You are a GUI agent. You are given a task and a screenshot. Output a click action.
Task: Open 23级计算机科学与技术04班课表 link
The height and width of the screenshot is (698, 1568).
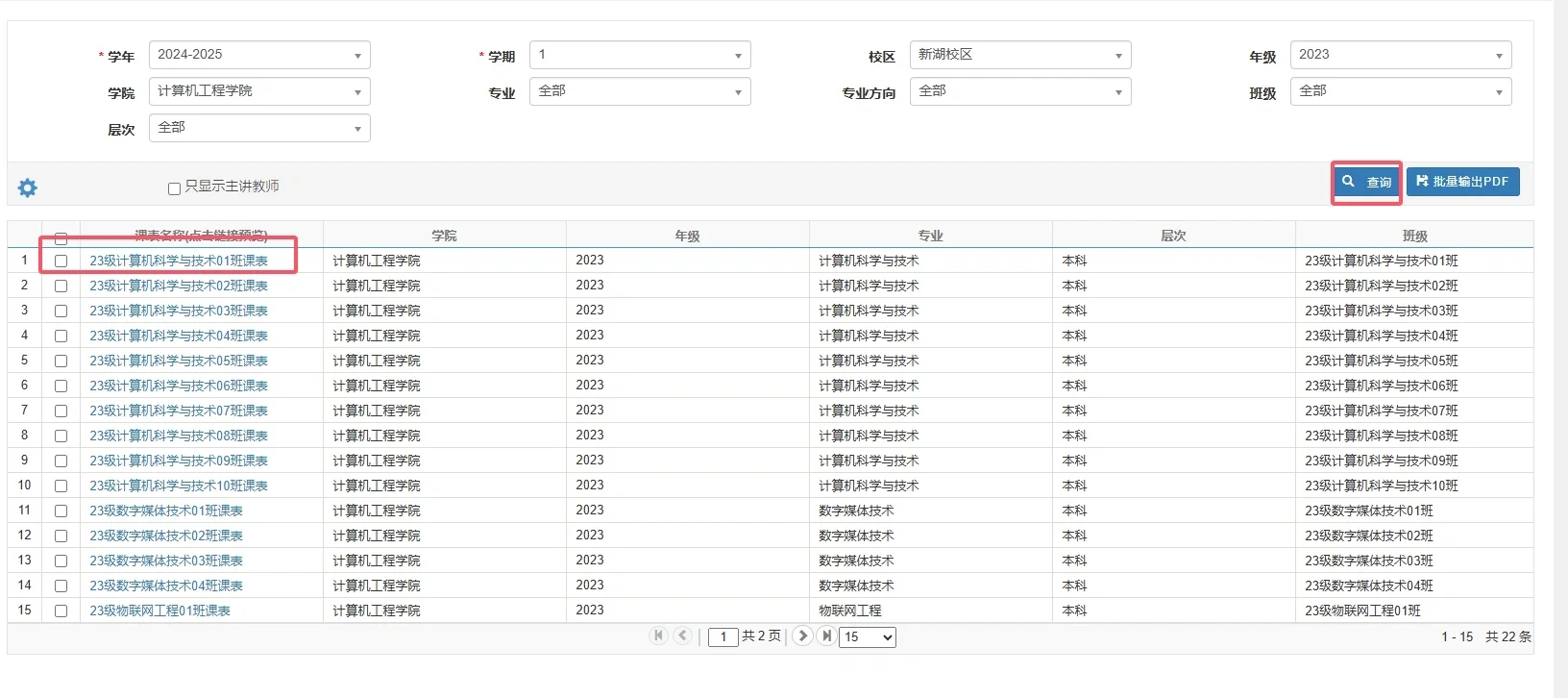coord(179,336)
